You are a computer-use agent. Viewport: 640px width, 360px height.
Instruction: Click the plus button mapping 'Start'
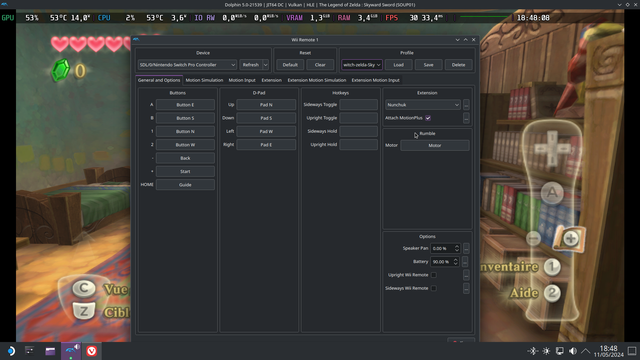185,171
